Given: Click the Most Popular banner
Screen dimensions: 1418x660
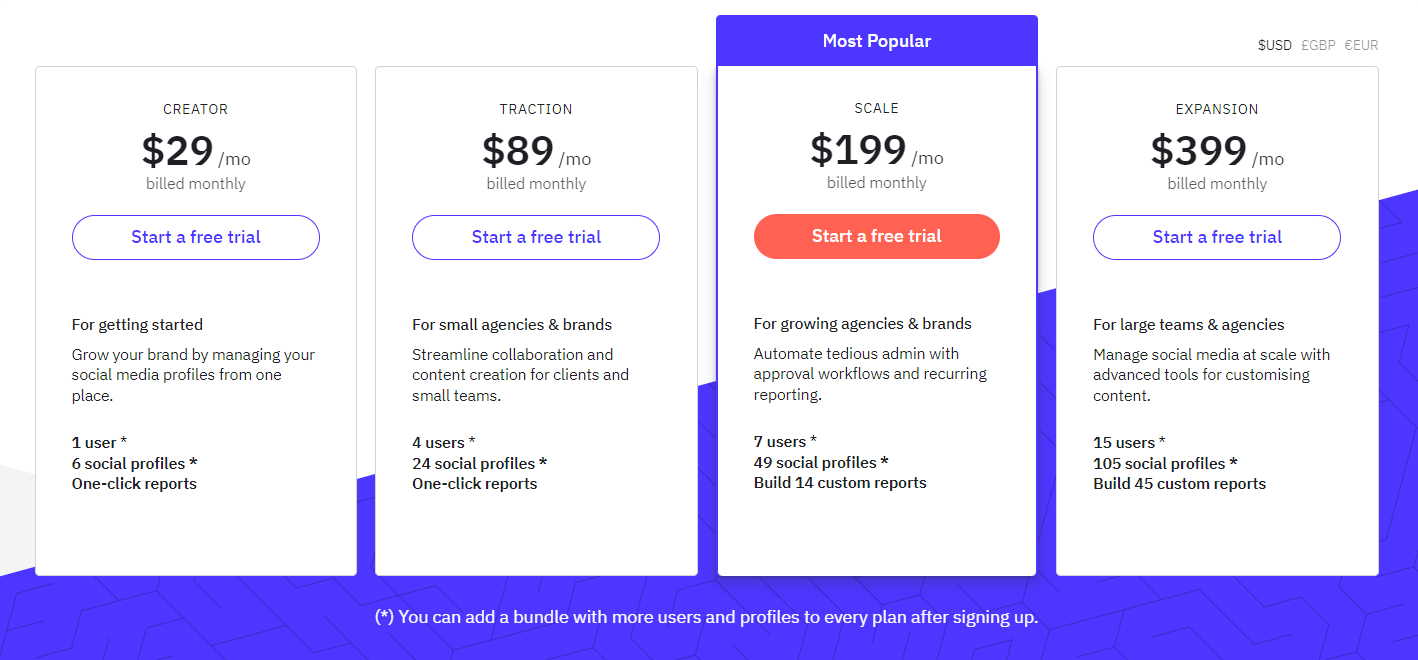Looking at the screenshot, I should tap(877, 41).
